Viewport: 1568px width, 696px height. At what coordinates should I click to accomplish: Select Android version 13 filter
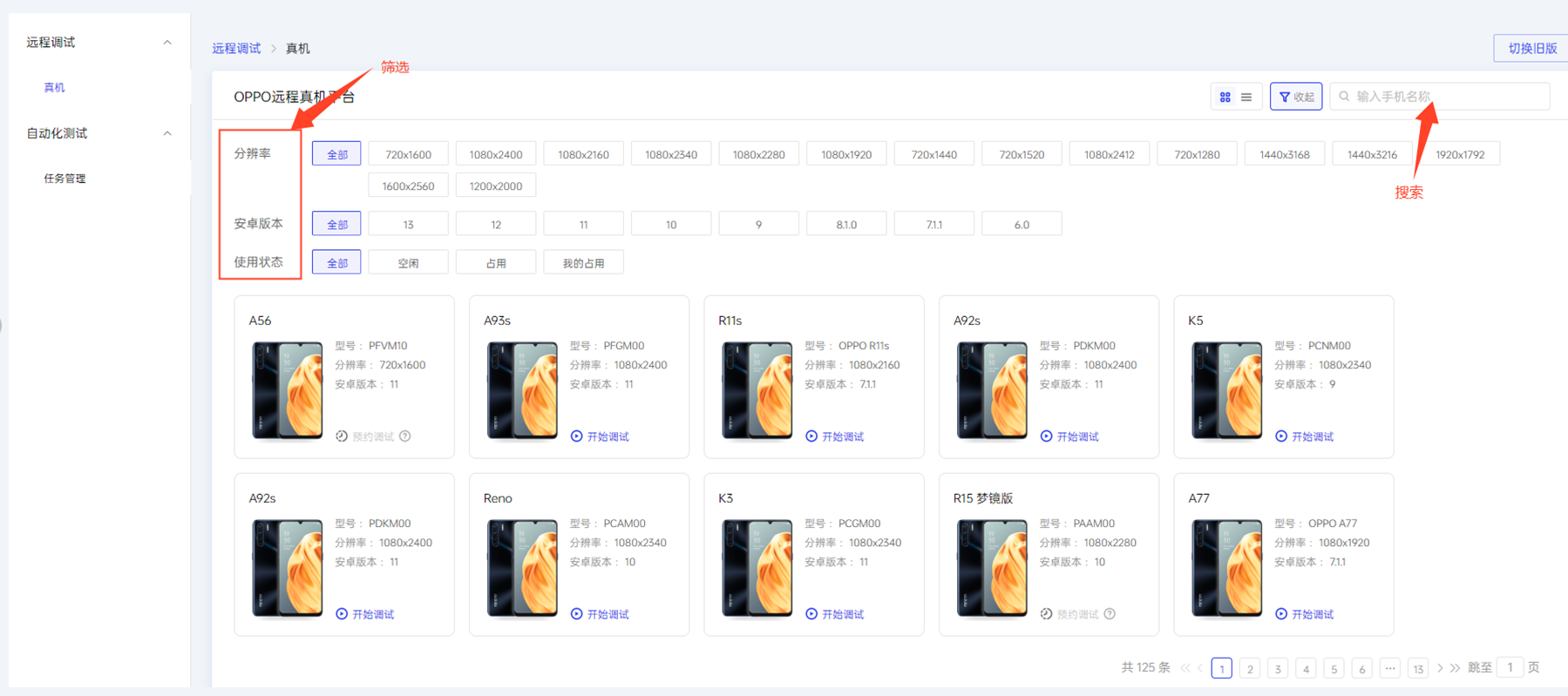click(x=408, y=225)
